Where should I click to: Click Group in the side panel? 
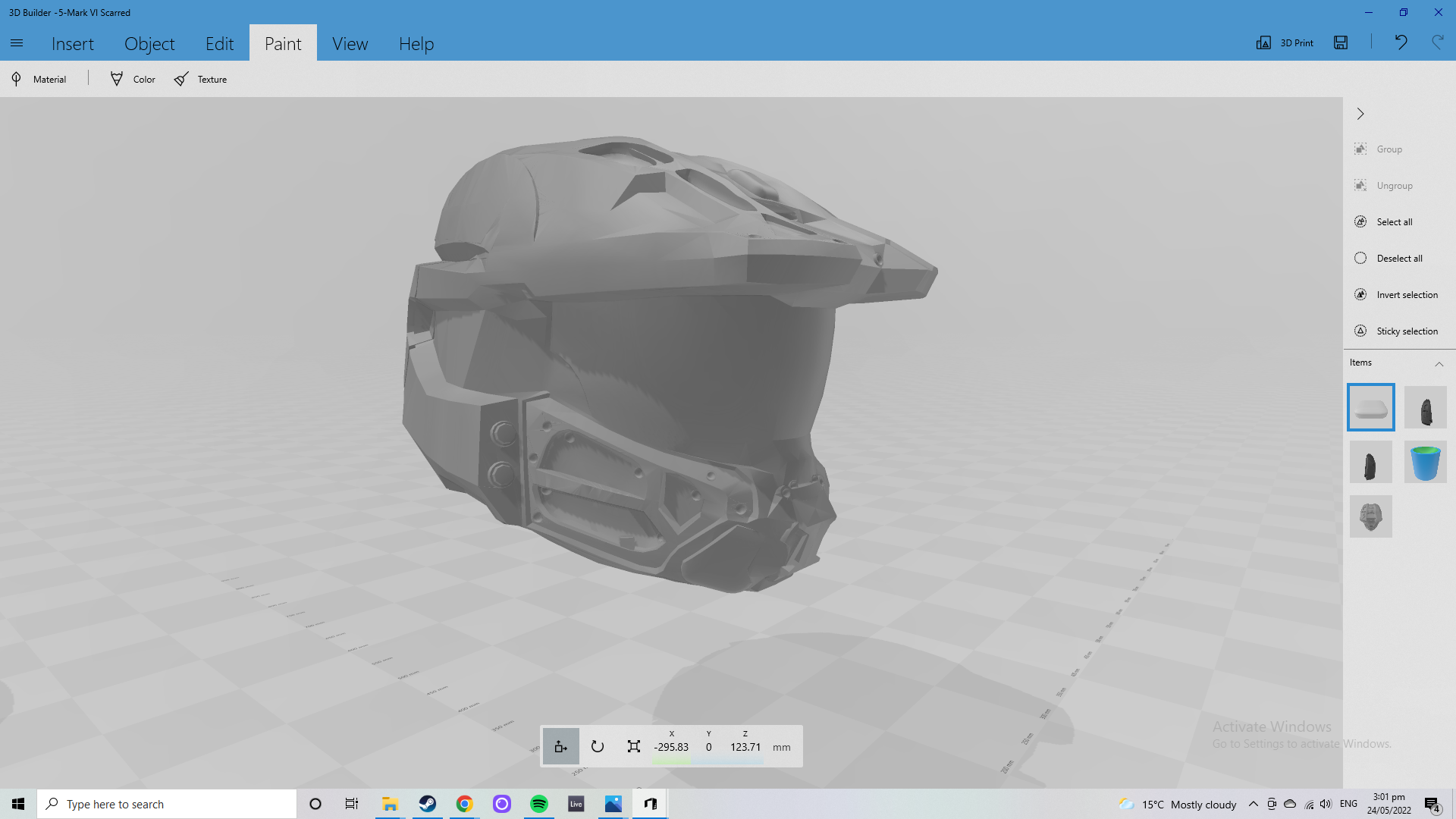tap(1379, 149)
